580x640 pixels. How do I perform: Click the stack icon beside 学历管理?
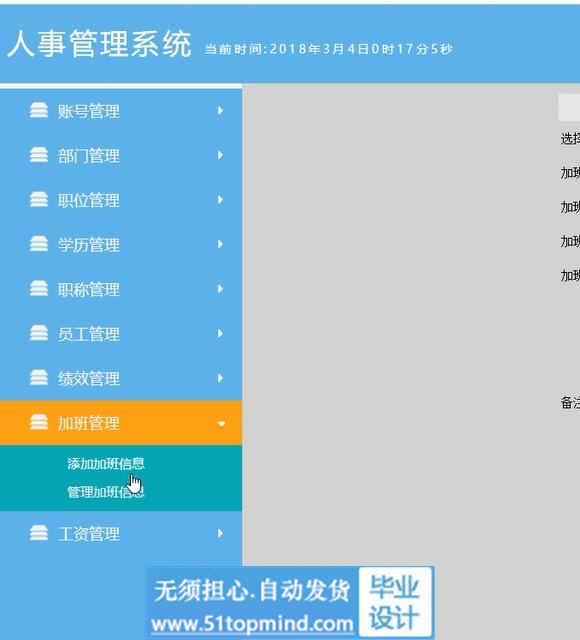pos(39,244)
